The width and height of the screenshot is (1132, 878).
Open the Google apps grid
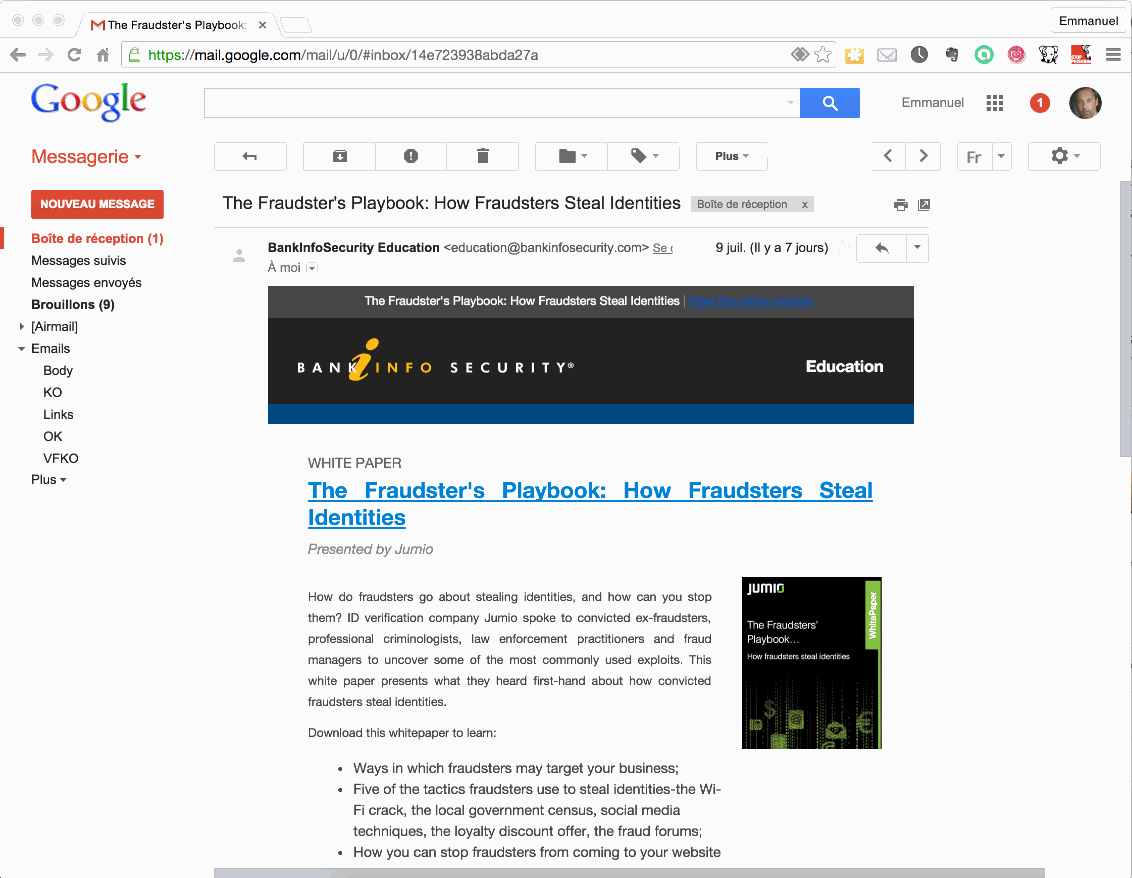click(995, 103)
